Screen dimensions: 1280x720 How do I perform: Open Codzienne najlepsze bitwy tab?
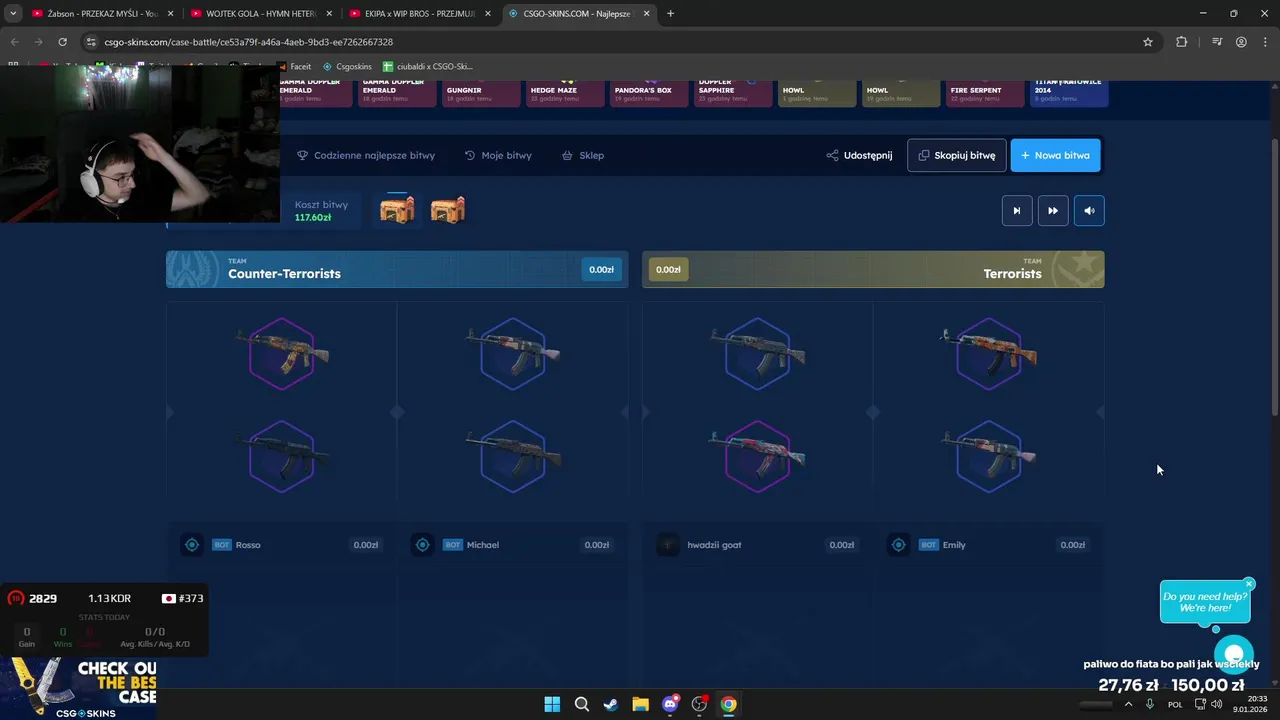(x=366, y=155)
